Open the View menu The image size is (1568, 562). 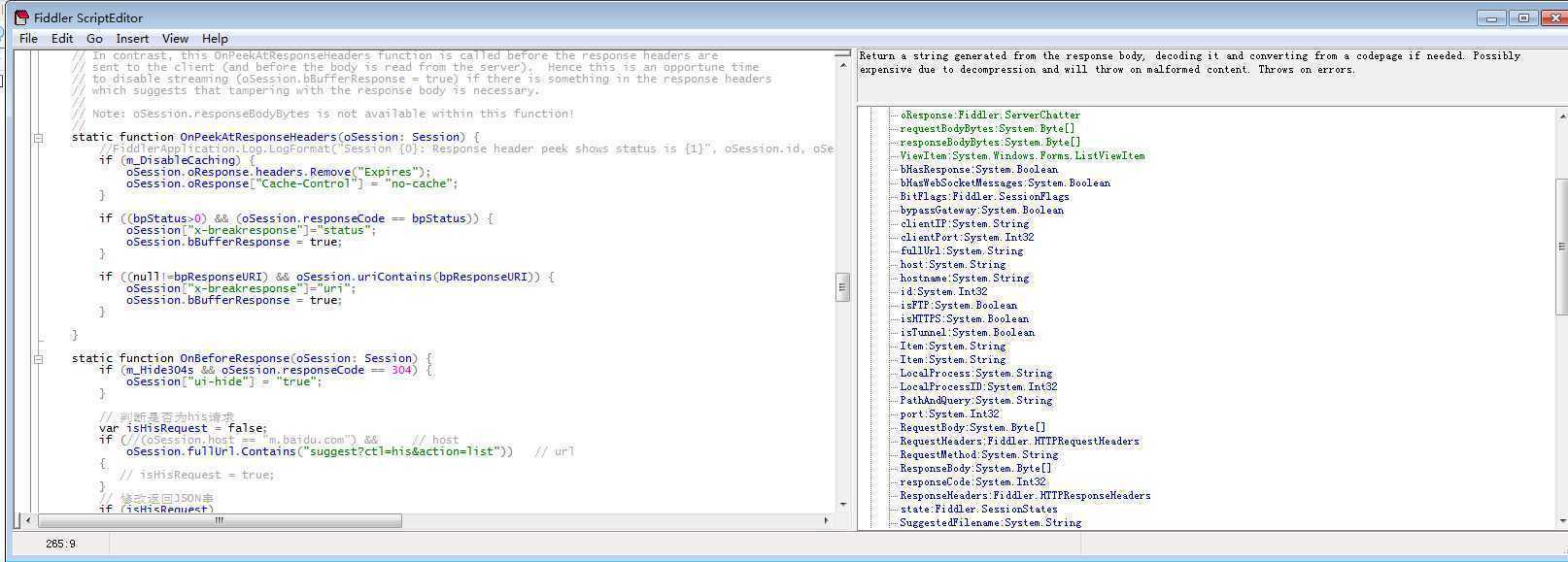tap(176, 39)
